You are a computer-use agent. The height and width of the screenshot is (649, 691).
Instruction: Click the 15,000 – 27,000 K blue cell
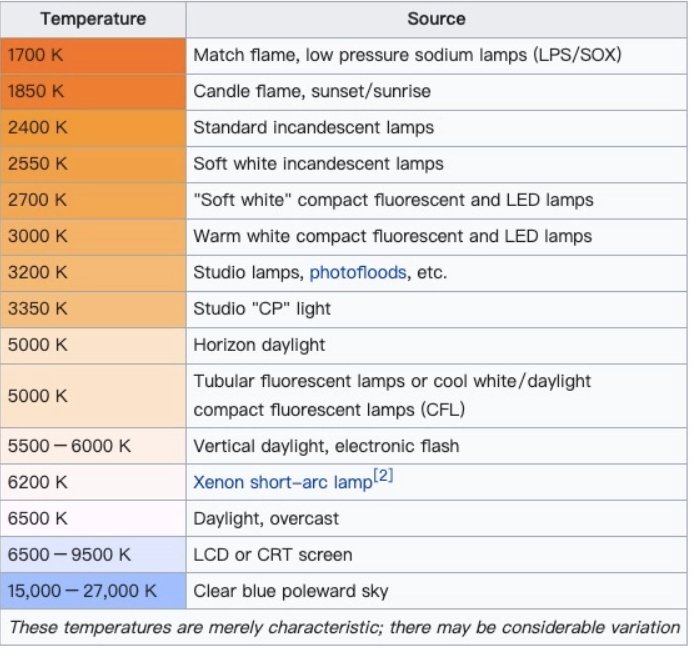point(92,590)
